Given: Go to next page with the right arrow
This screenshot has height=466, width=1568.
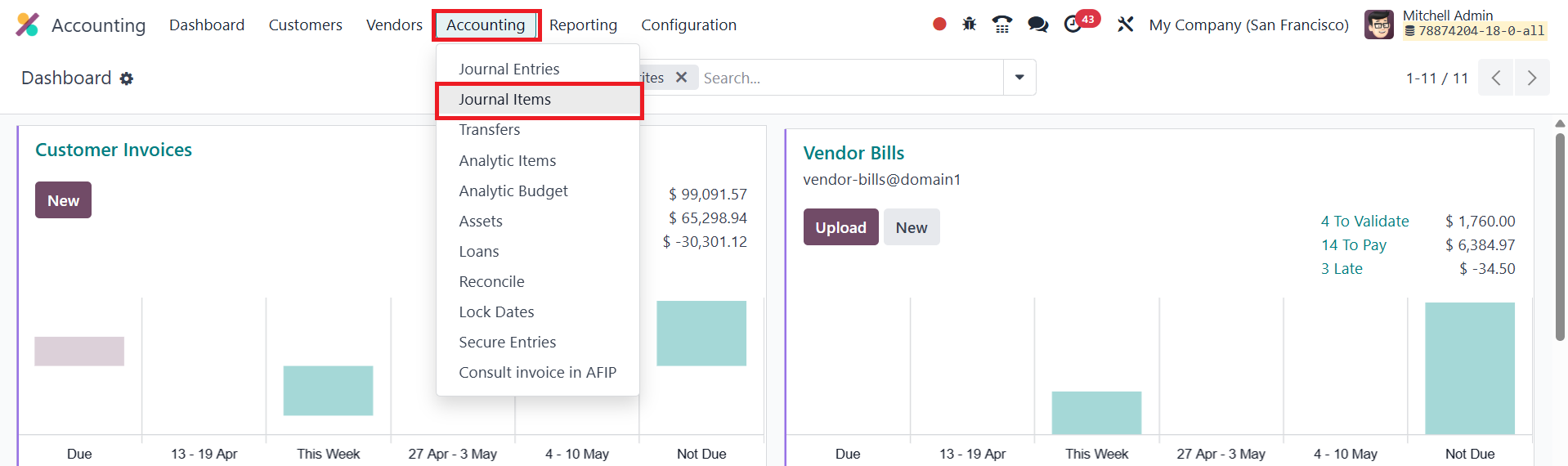Looking at the screenshot, I should coord(1531,78).
